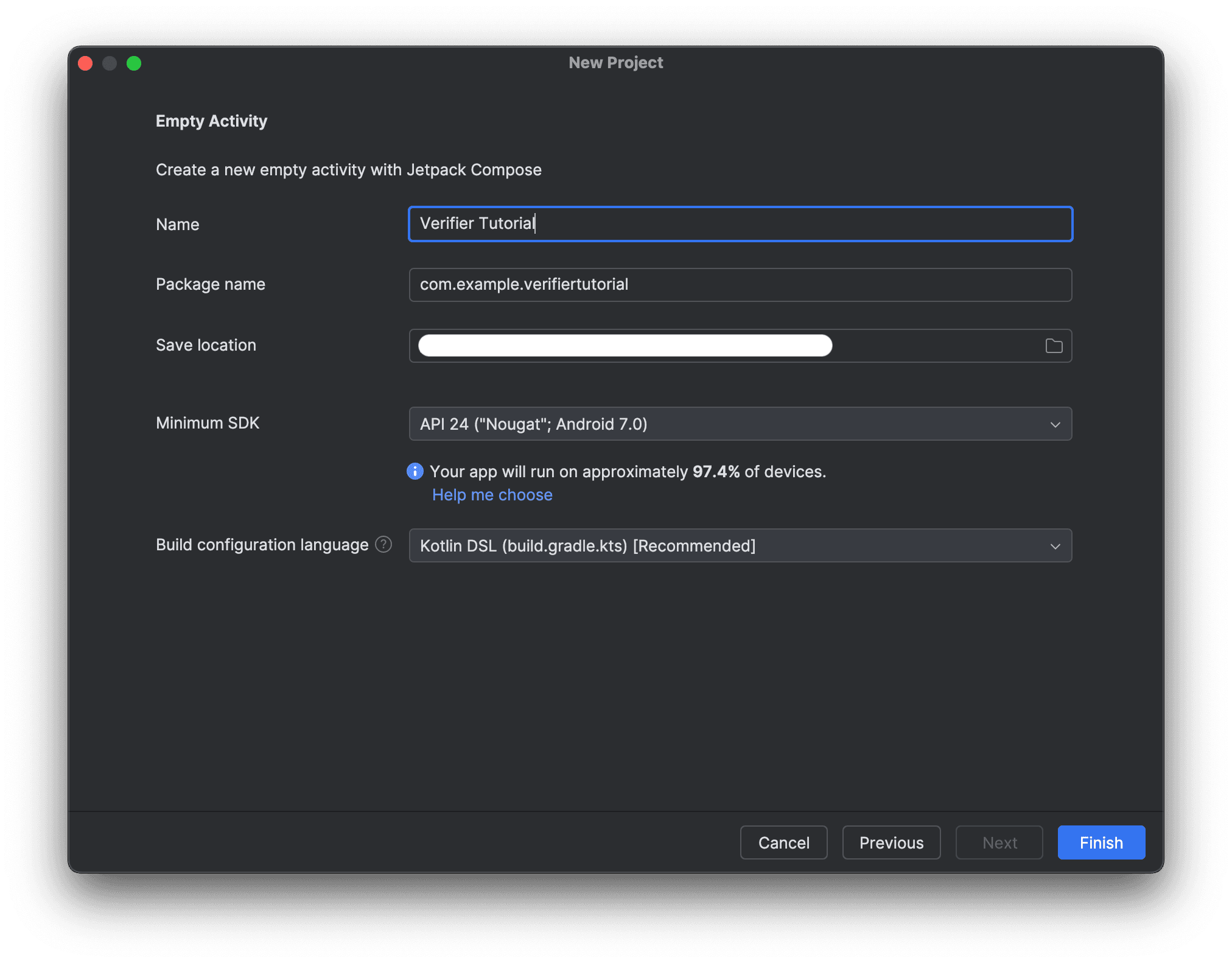
Task: Open the Minimum SDK dropdown
Action: [740, 424]
